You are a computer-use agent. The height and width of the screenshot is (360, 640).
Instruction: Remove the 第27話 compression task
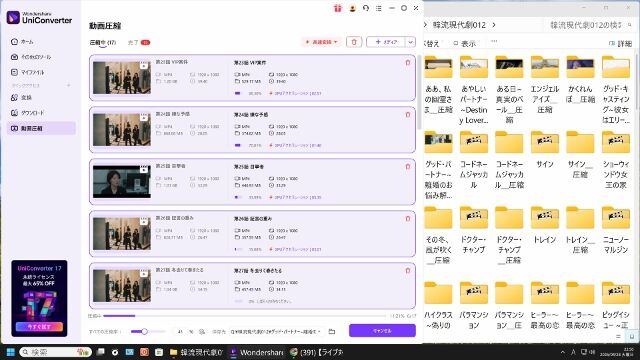407,271
